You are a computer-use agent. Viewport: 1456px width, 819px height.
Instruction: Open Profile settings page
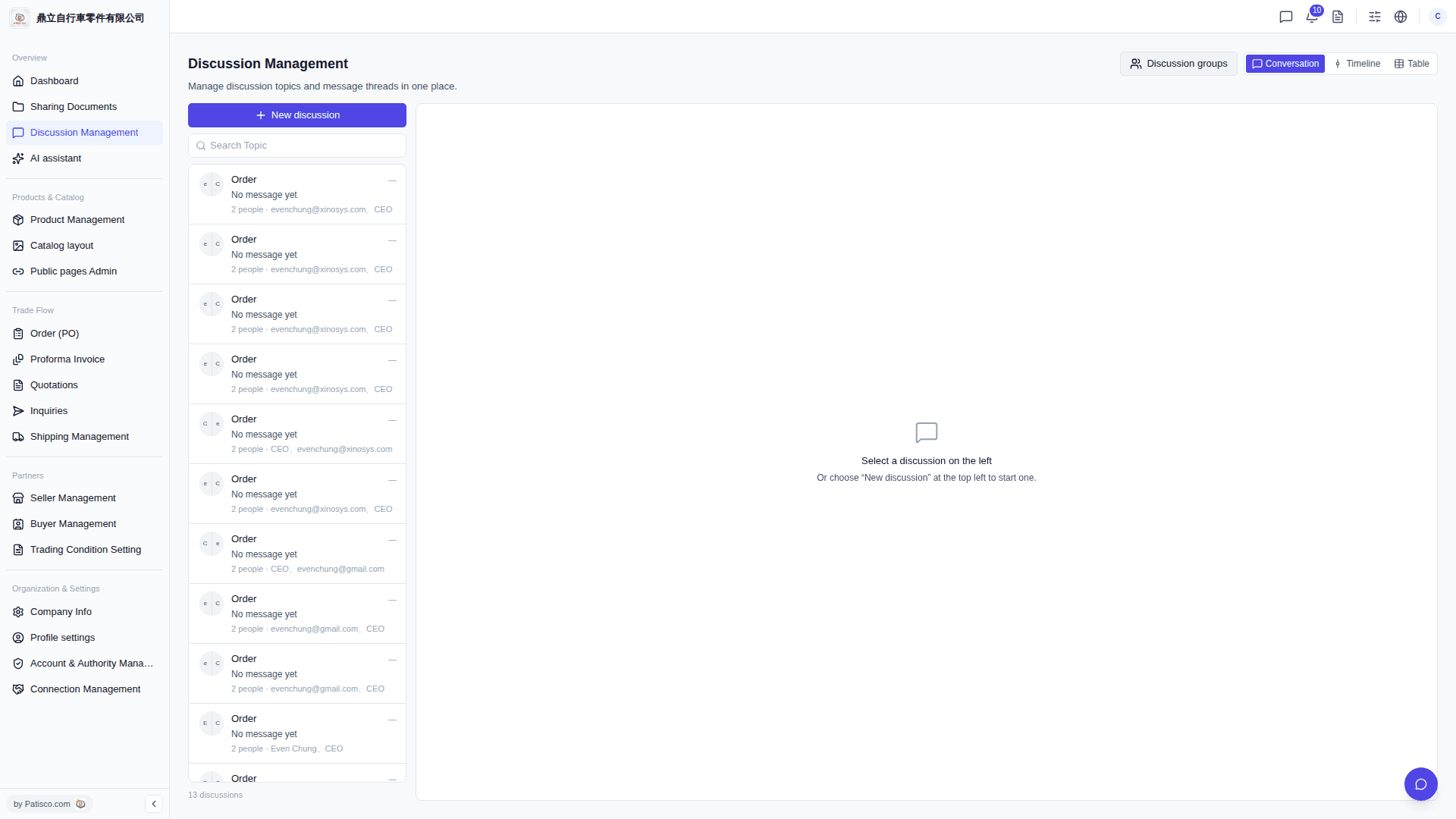click(x=84, y=638)
